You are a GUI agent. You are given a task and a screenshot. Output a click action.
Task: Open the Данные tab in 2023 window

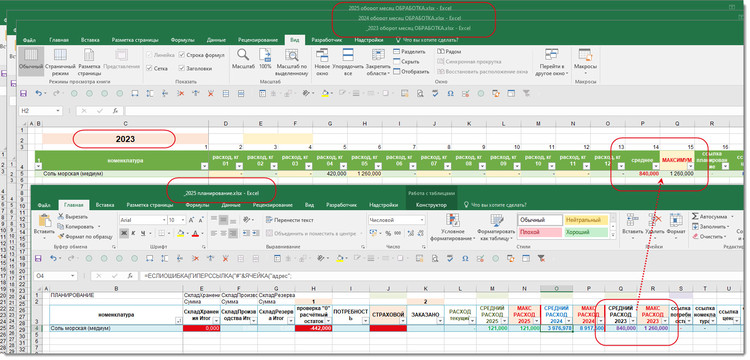[216, 40]
